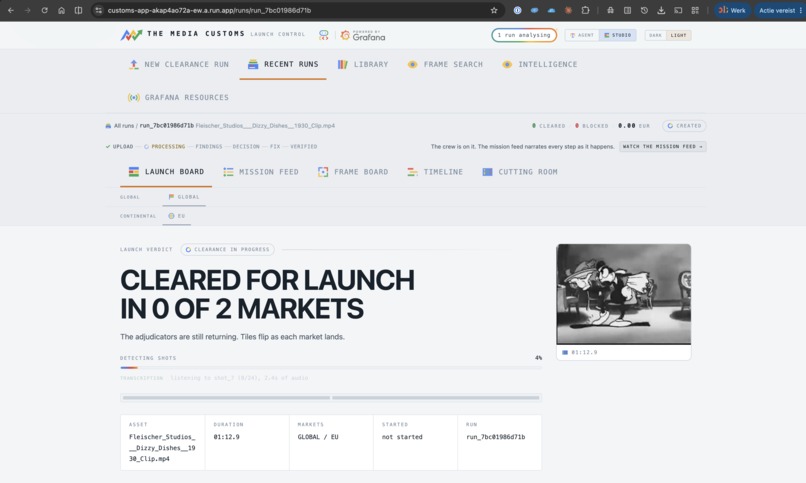Image resolution: width=806 pixels, height=483 pixels.
Task: Open the downloads tray icon
Action: point(661,10)
